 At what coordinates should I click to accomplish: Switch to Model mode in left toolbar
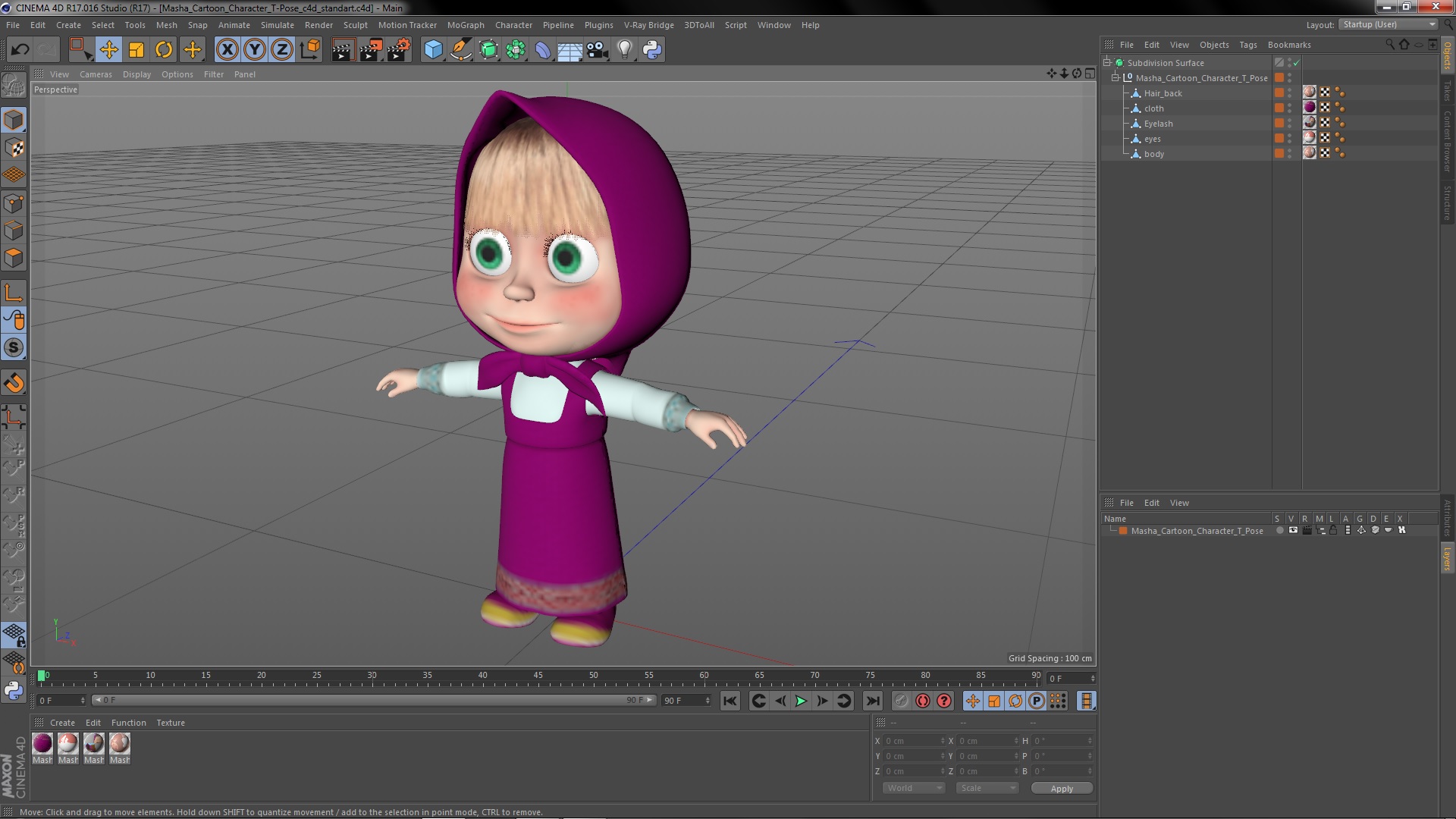coord(14,120)
